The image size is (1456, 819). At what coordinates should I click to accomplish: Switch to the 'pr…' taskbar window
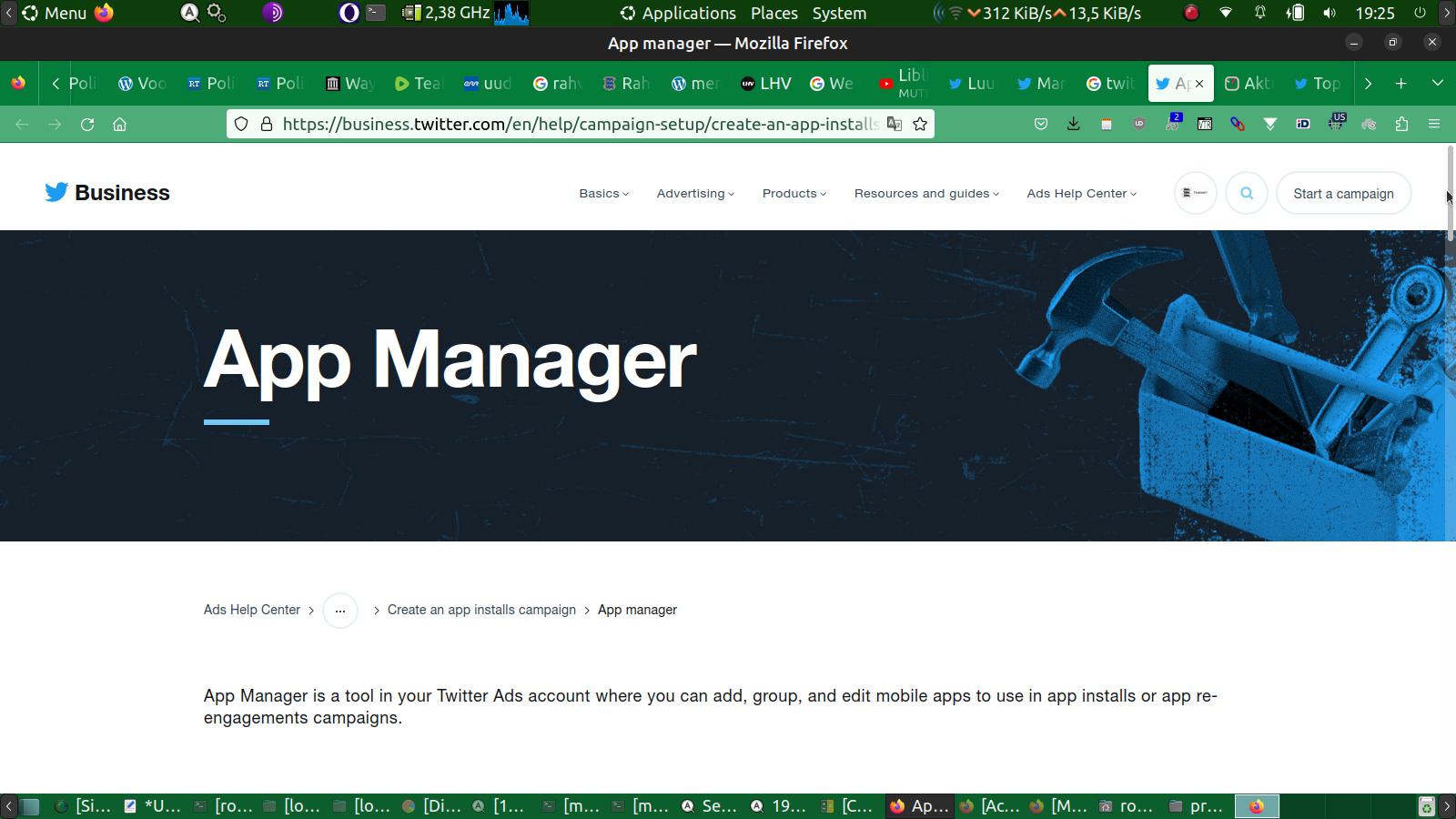1197,806
